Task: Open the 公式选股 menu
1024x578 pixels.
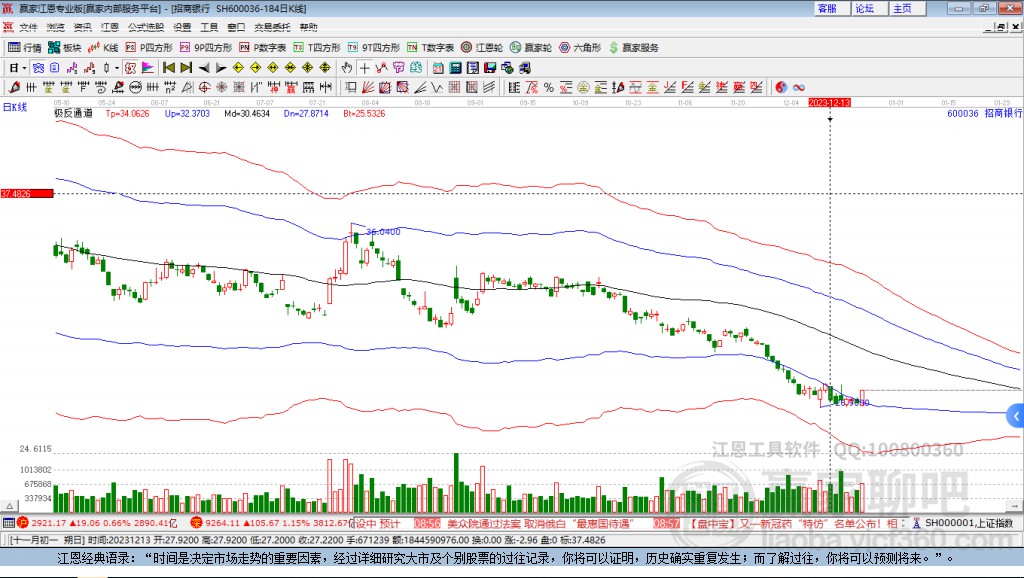Action: tap(145, 27)
